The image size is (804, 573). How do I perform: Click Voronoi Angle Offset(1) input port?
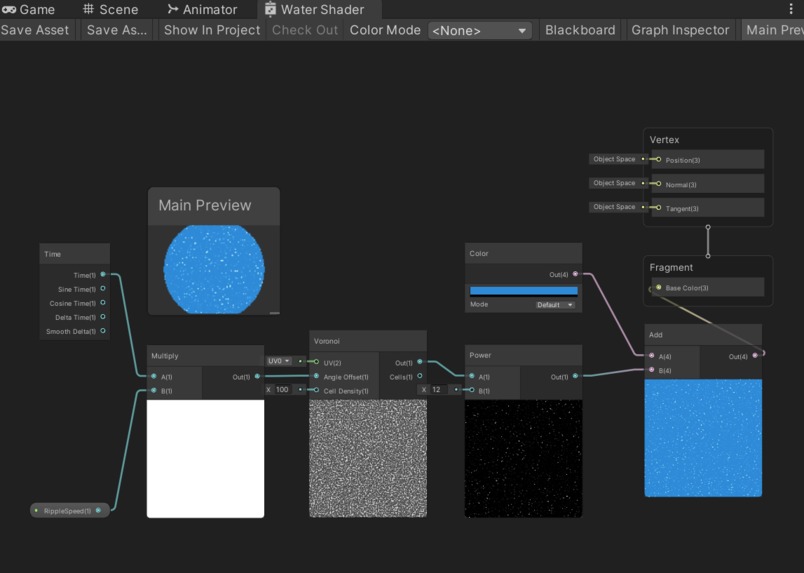point(316,377)
